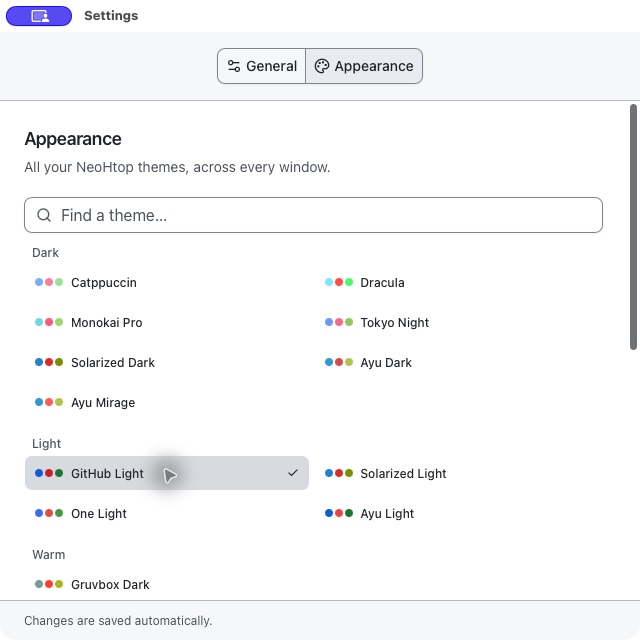
Task: Select the Ayu Dark theme
Action: tap(459, 362)
